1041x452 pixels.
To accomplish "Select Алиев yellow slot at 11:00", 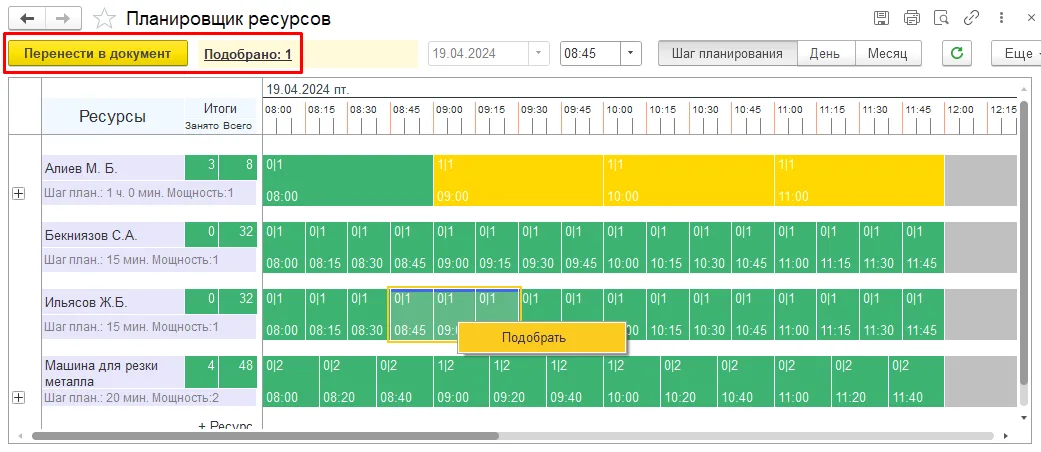I will 859,181.
